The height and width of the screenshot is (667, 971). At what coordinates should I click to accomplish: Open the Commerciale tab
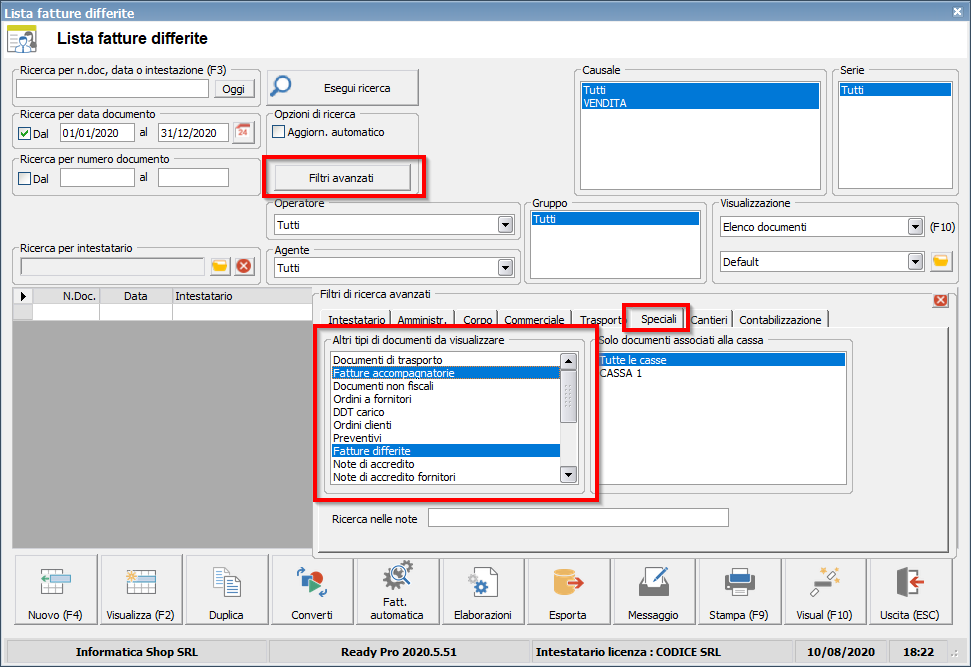534,320
